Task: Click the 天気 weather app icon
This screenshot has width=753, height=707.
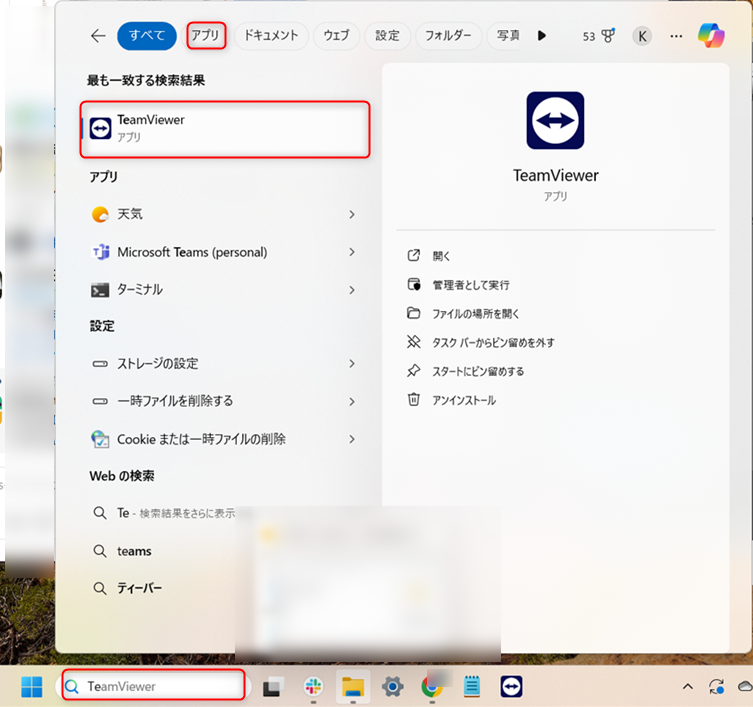Action: point(100,214)
